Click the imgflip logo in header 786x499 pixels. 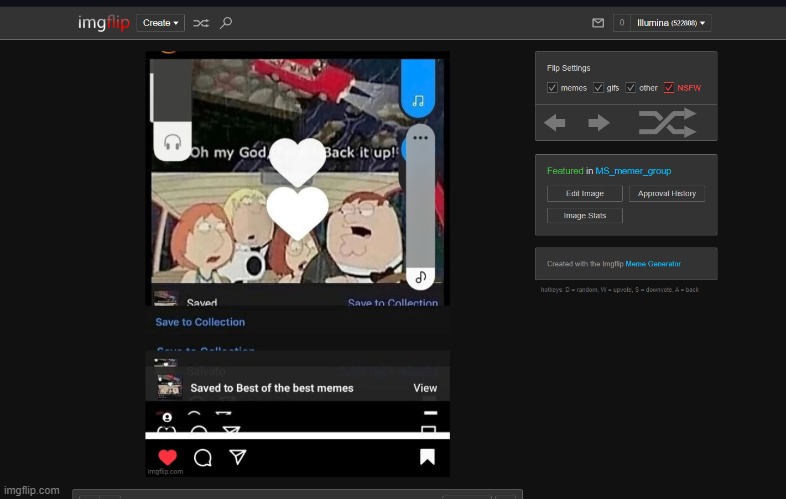103,22
